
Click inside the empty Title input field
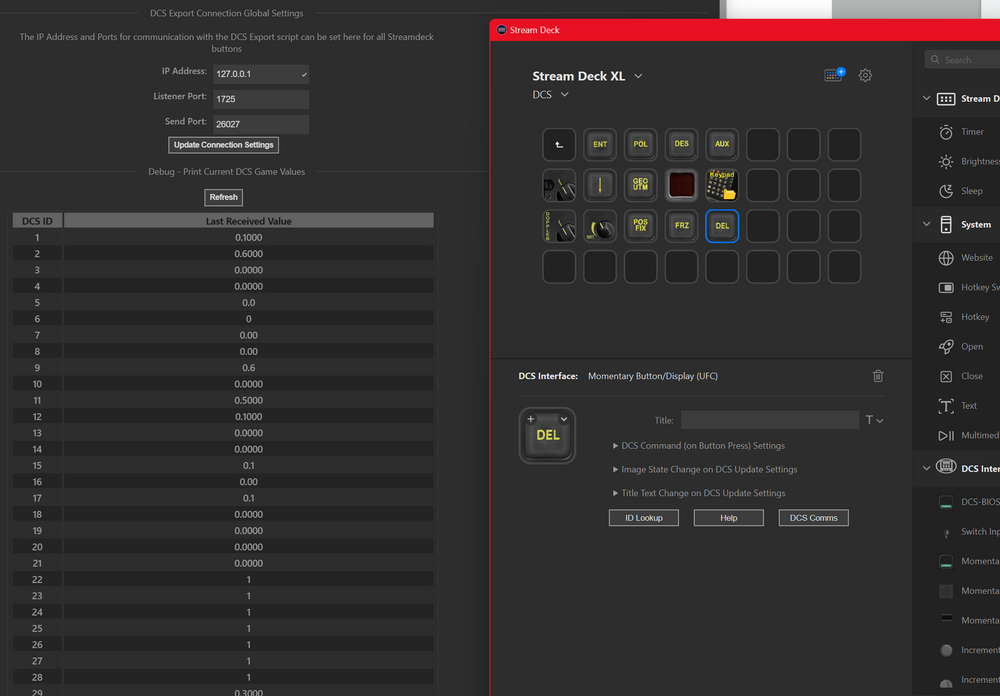770,420
